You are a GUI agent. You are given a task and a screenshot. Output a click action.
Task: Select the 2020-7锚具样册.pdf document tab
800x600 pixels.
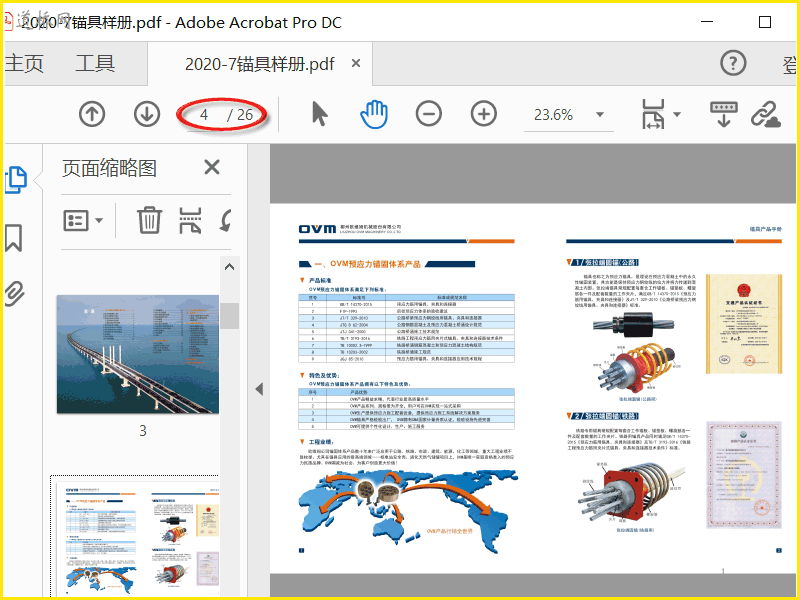click(260, 64)
